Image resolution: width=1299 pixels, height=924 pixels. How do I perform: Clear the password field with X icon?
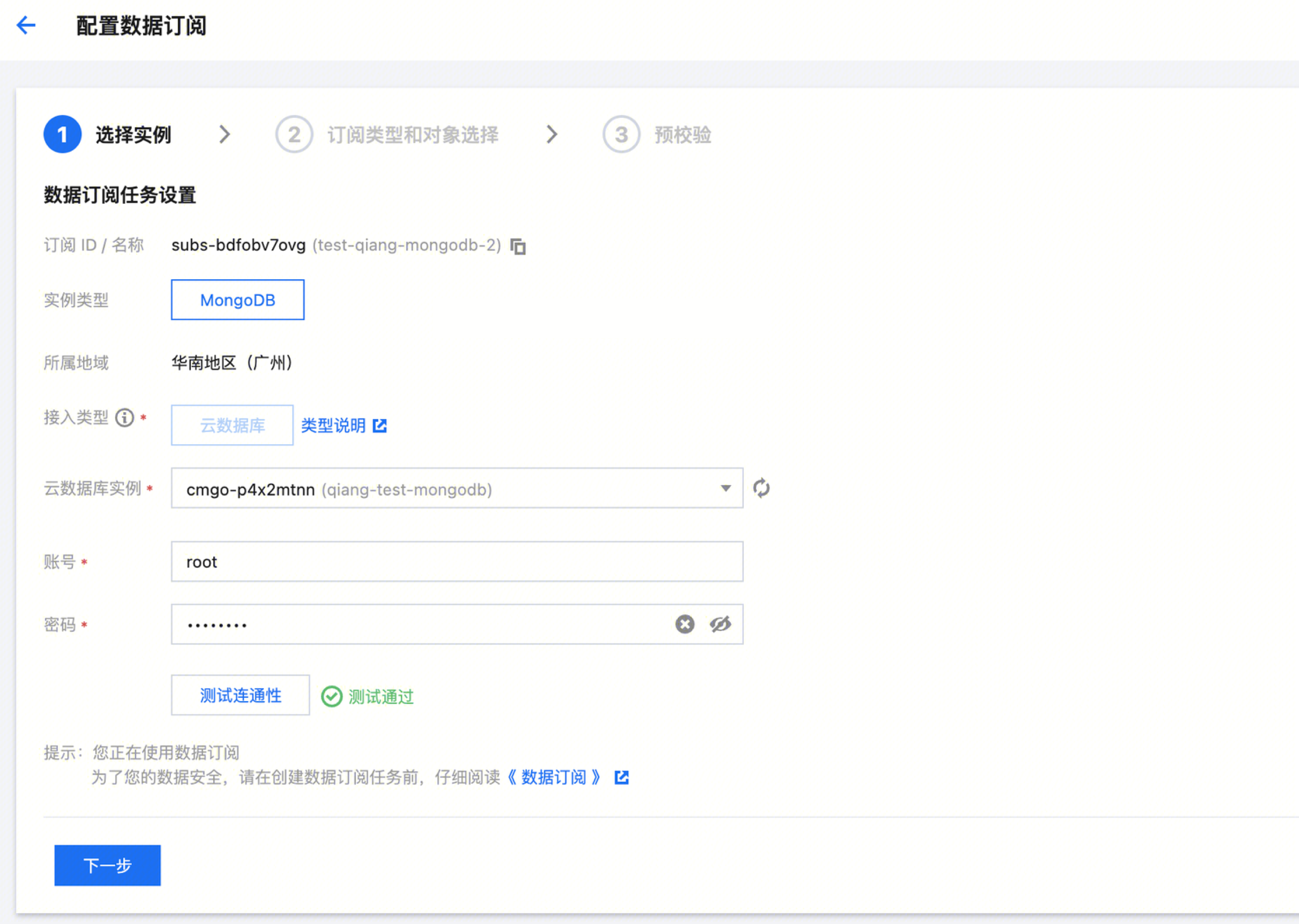(x=685, y=624)
